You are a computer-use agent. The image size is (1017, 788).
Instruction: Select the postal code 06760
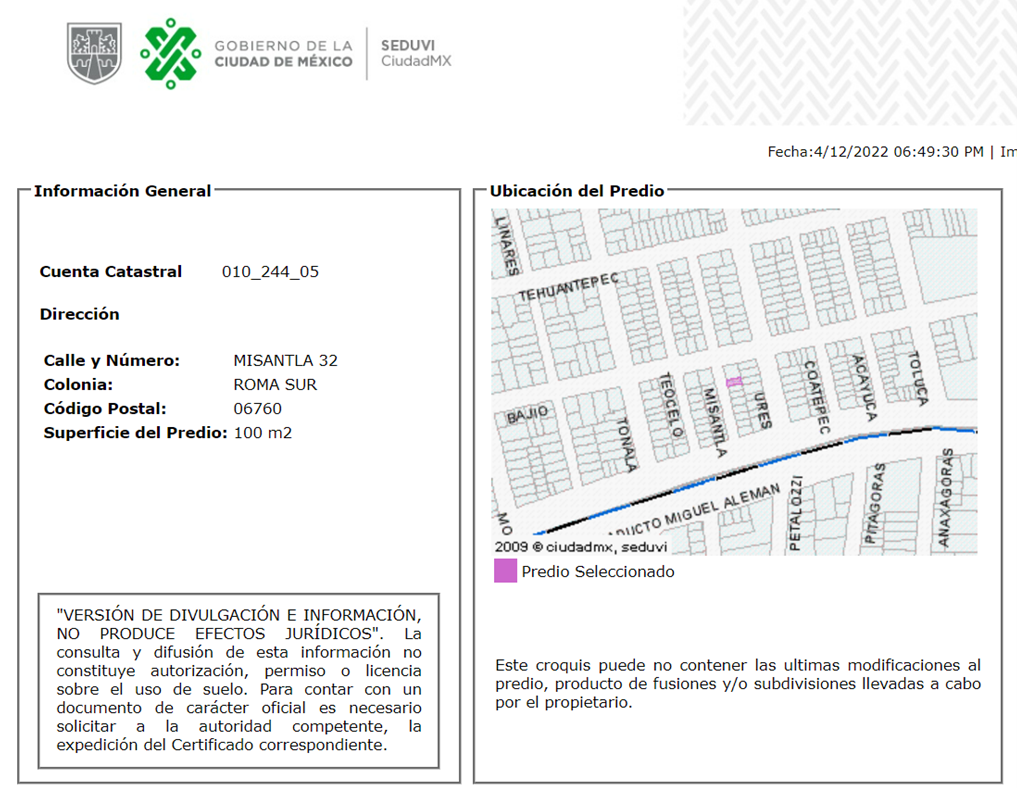[x=257, y=409]
